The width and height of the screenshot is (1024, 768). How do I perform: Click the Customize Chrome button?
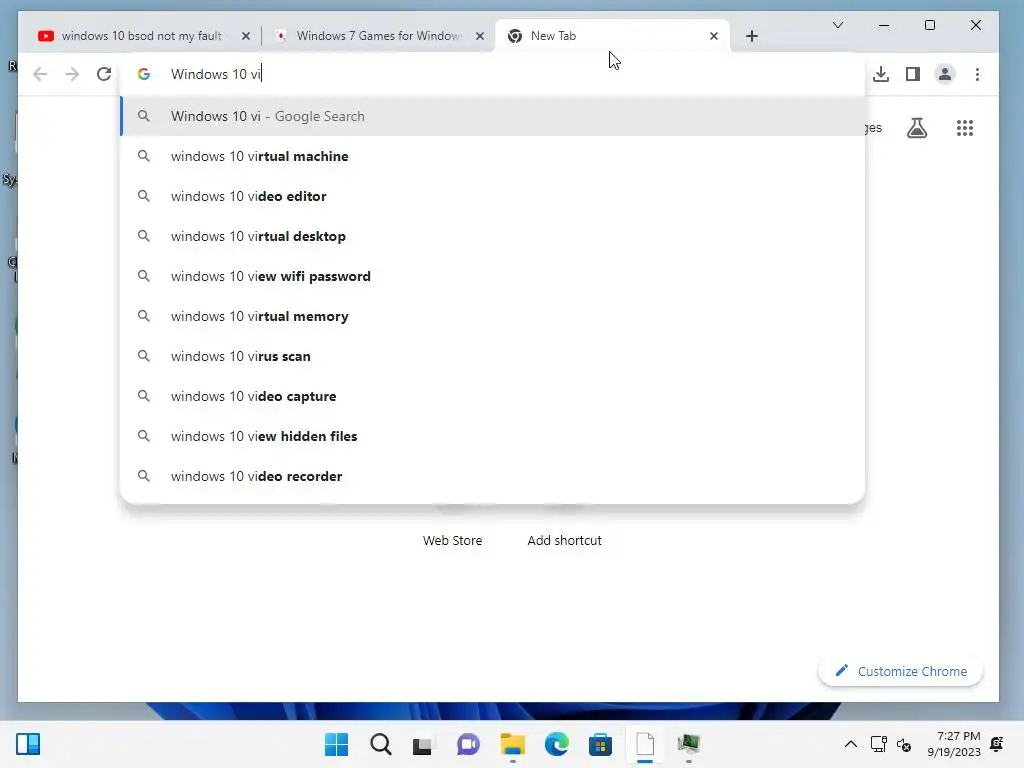[x=900, y=671]
